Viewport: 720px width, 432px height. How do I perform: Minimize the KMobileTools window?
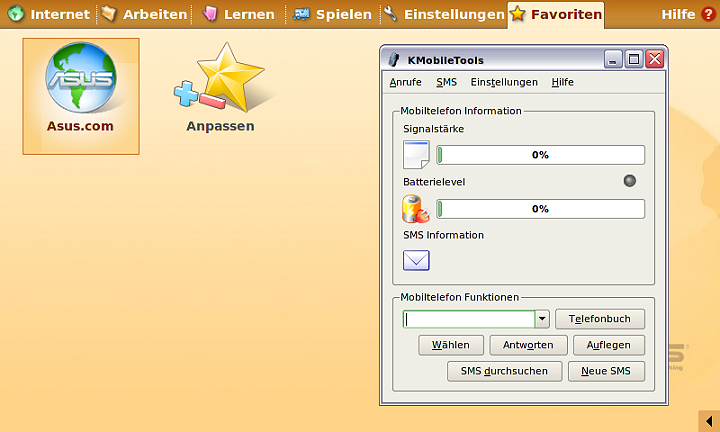click(x=613, y=59)
